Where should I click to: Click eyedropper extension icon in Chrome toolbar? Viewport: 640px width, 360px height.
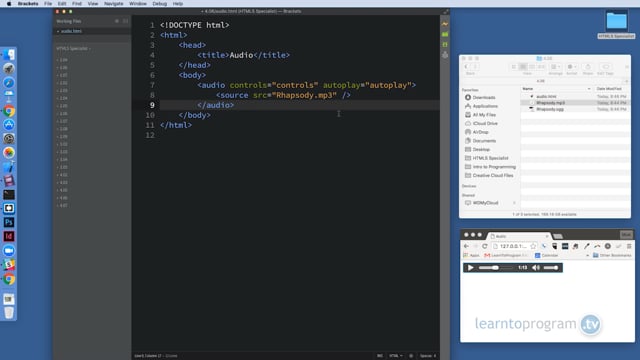(587, 246)
